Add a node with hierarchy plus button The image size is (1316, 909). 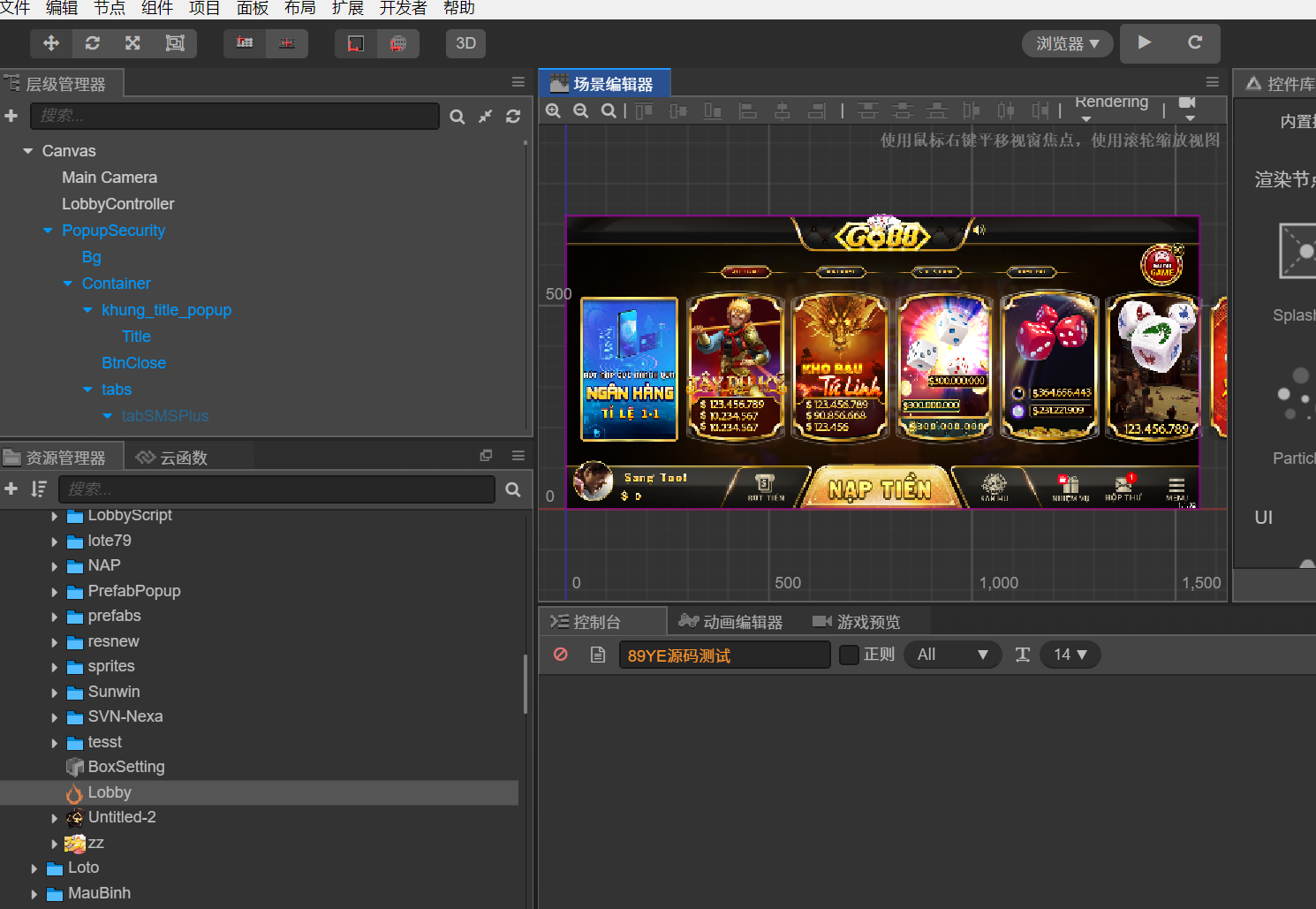click(x=11, y=116)
